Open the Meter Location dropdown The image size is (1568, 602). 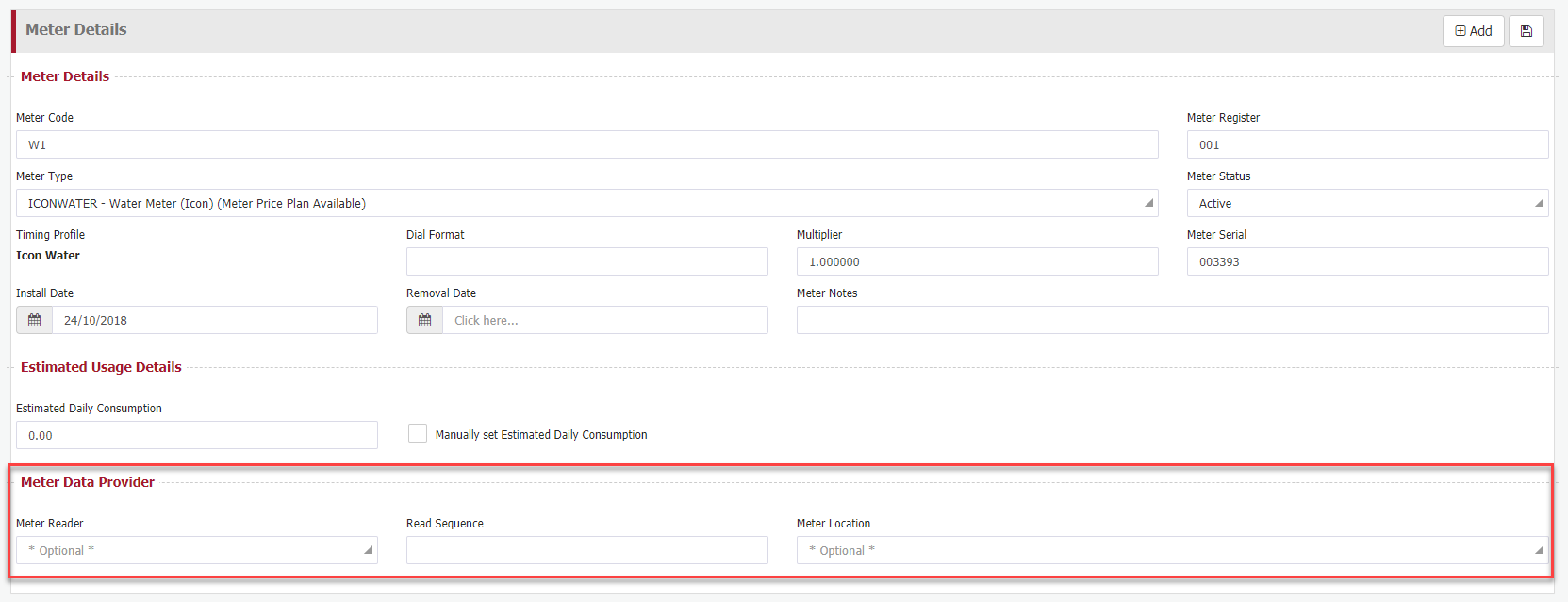pos(1171,550)
